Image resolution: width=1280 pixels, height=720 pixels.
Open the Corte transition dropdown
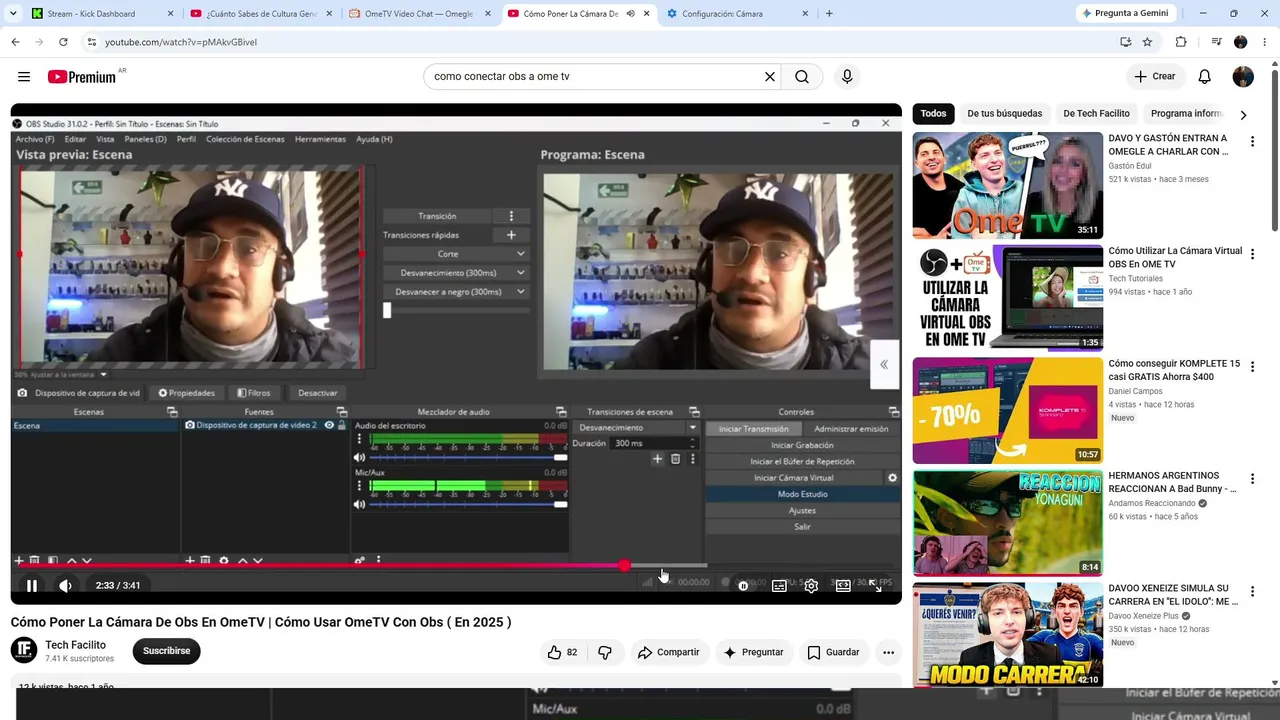pyautogui.click(x=455, y=254)
